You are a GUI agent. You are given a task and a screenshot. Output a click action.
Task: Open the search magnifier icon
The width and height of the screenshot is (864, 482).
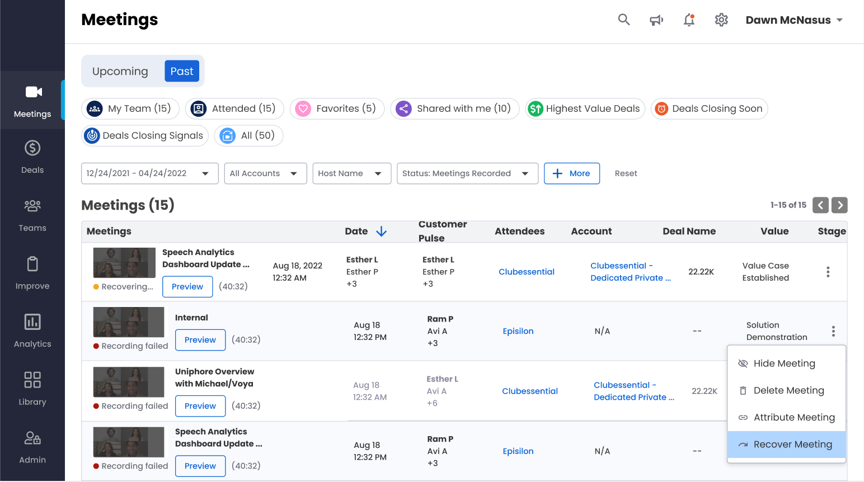(x=623, y=20)
